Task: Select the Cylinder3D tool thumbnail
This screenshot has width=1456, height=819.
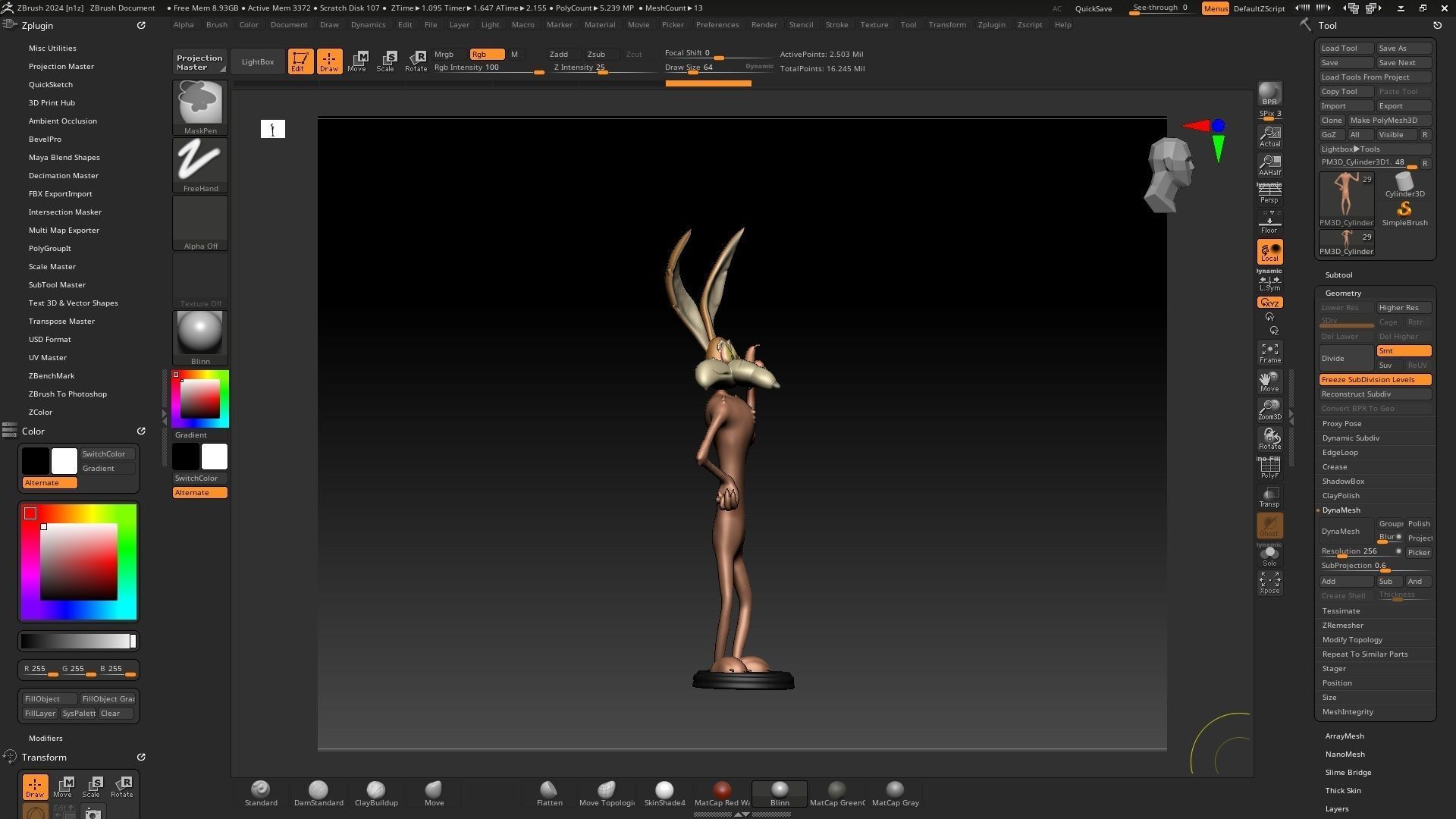Action: (1404, 184)
